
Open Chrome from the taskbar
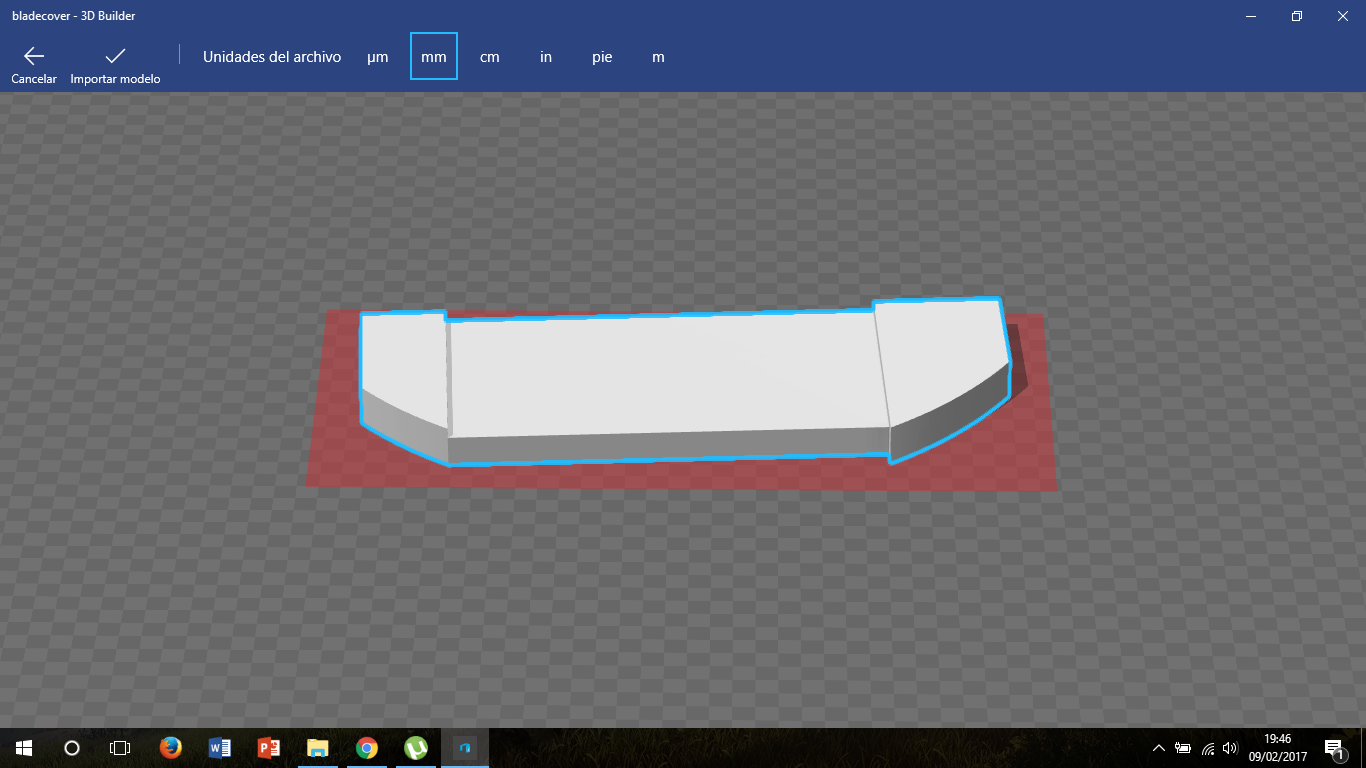click(366, 747)
